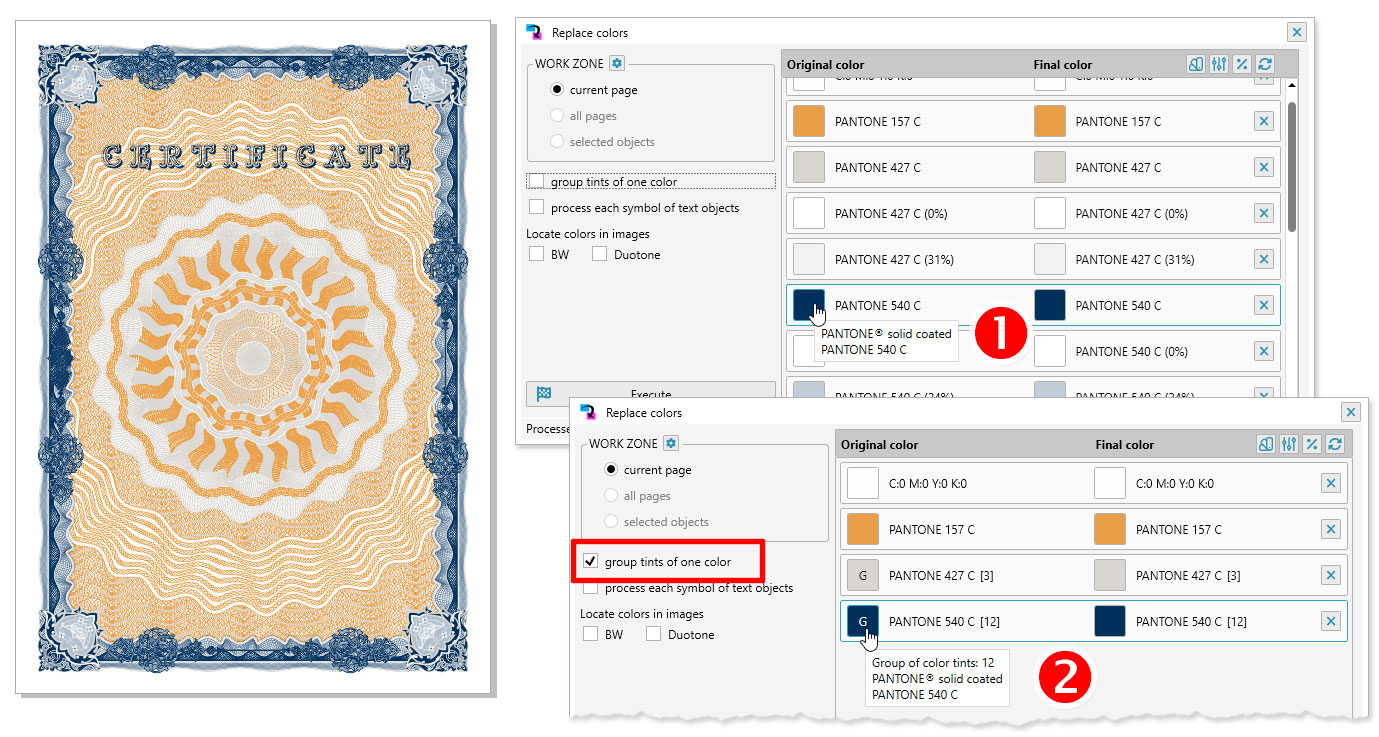
Task: Remove C:0 M:0 Y:0 K:0 row, lower window
Action: (1330, 483)
